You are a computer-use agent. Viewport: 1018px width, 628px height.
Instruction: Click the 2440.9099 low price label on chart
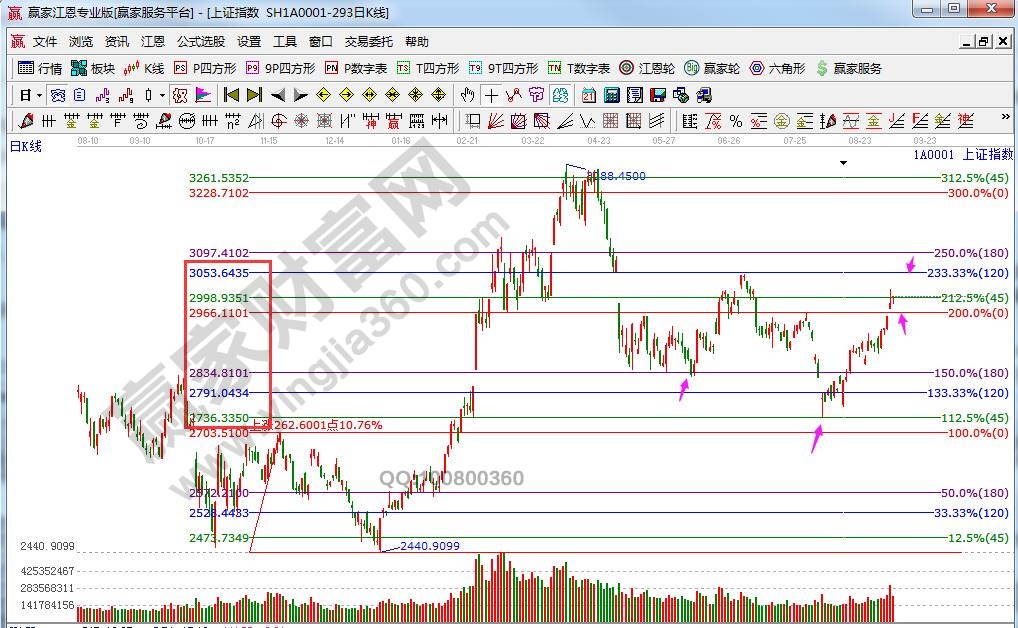click(x=429, y=546)
